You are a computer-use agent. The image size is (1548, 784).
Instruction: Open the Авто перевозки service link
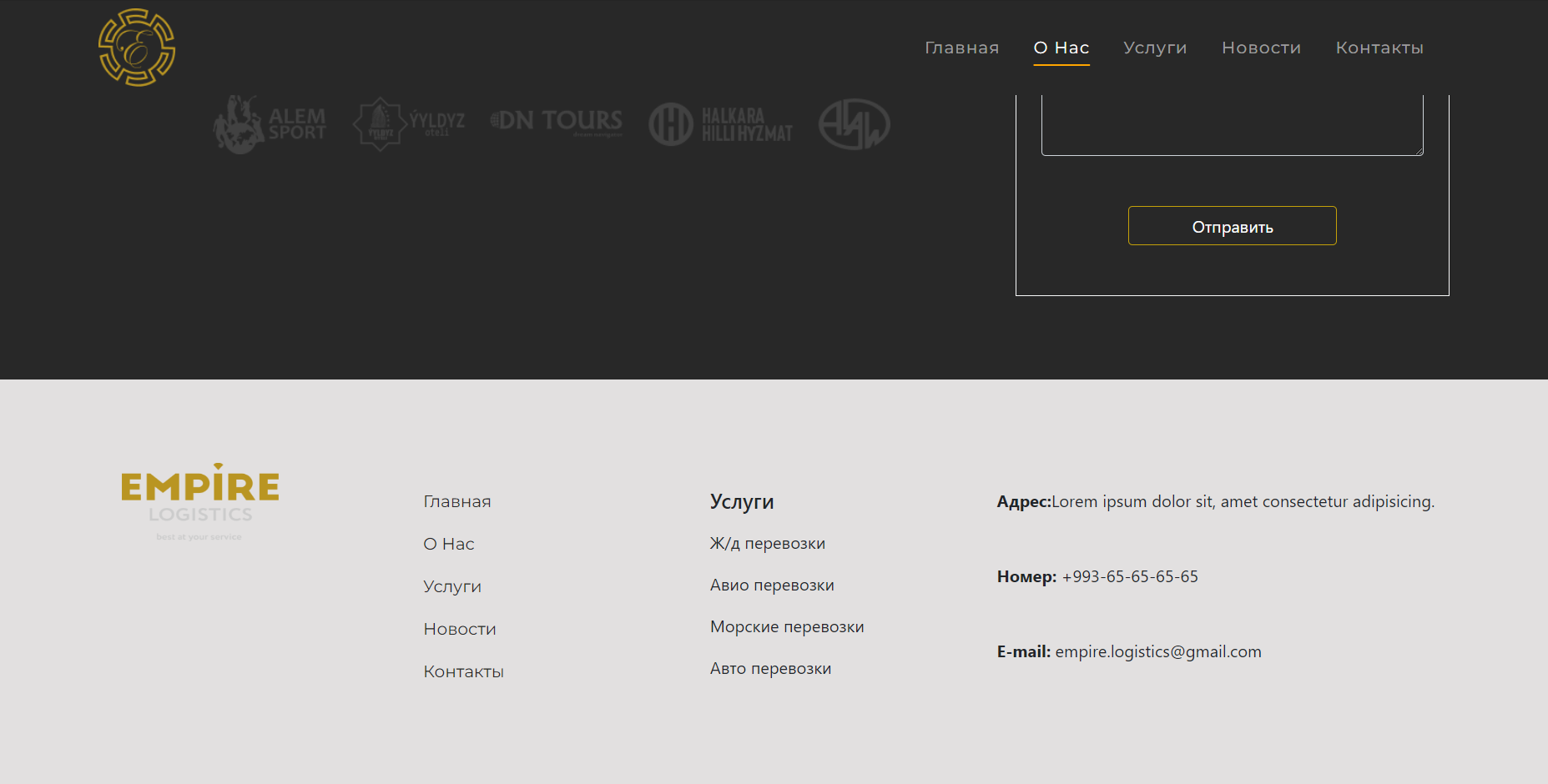tap(770, 669)
